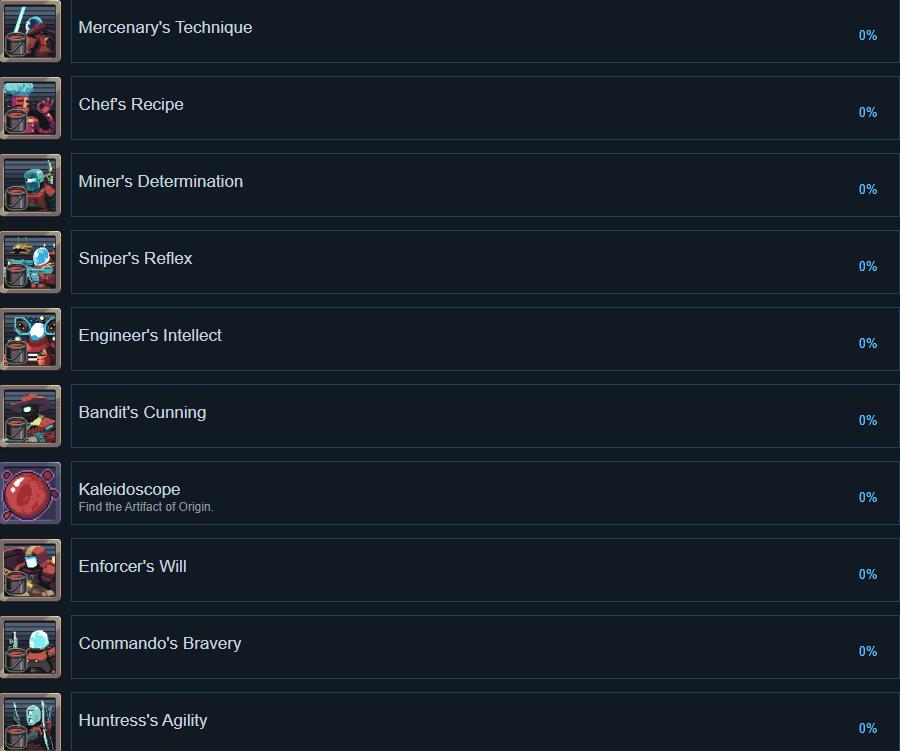Select the Enforcer's Will title text
Screen dimensions: 900x751
coord(132,567)
